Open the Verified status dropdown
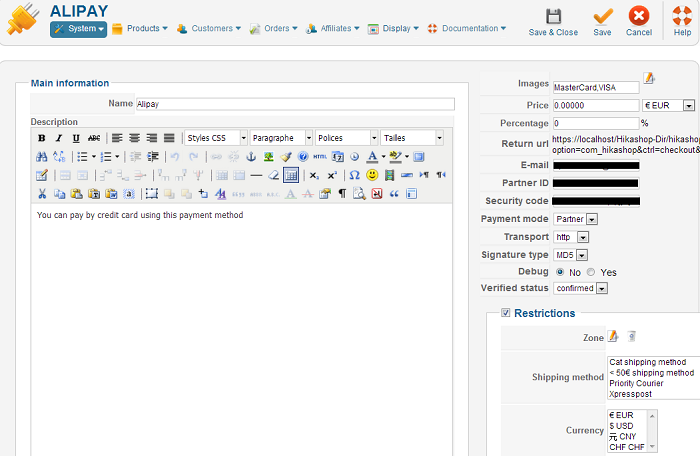This screenshot has width=700, height=456. coord(580,288)
